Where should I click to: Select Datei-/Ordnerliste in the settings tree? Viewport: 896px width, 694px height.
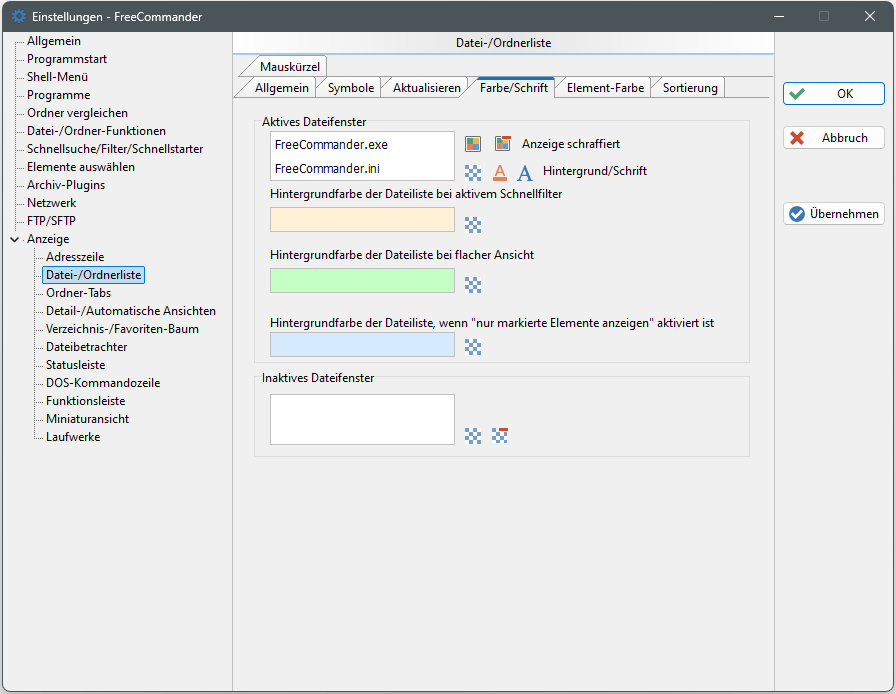(94, 275)
